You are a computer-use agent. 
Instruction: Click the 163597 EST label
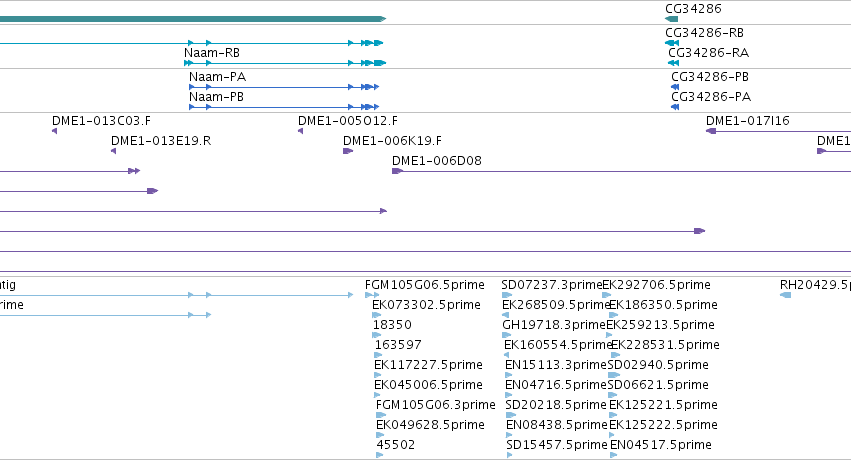click(398, 345)
